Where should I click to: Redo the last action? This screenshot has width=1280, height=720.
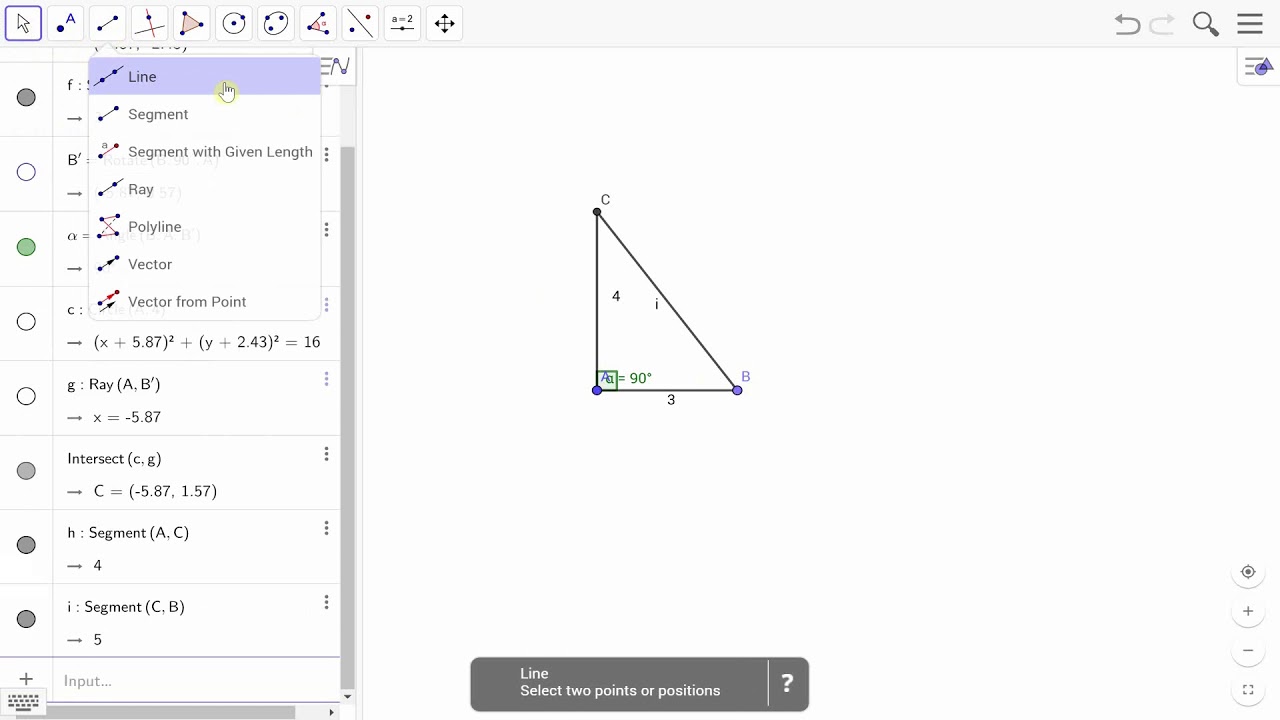pos(1162,24)
